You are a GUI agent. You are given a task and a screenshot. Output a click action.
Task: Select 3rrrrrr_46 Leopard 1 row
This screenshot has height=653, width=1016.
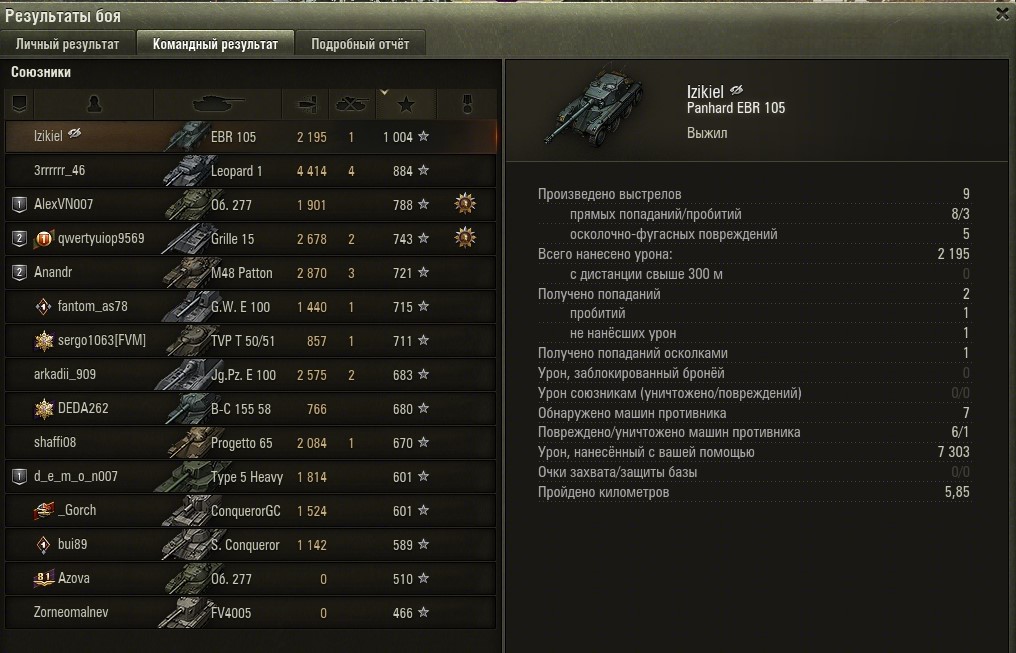(x=251, y=171)
